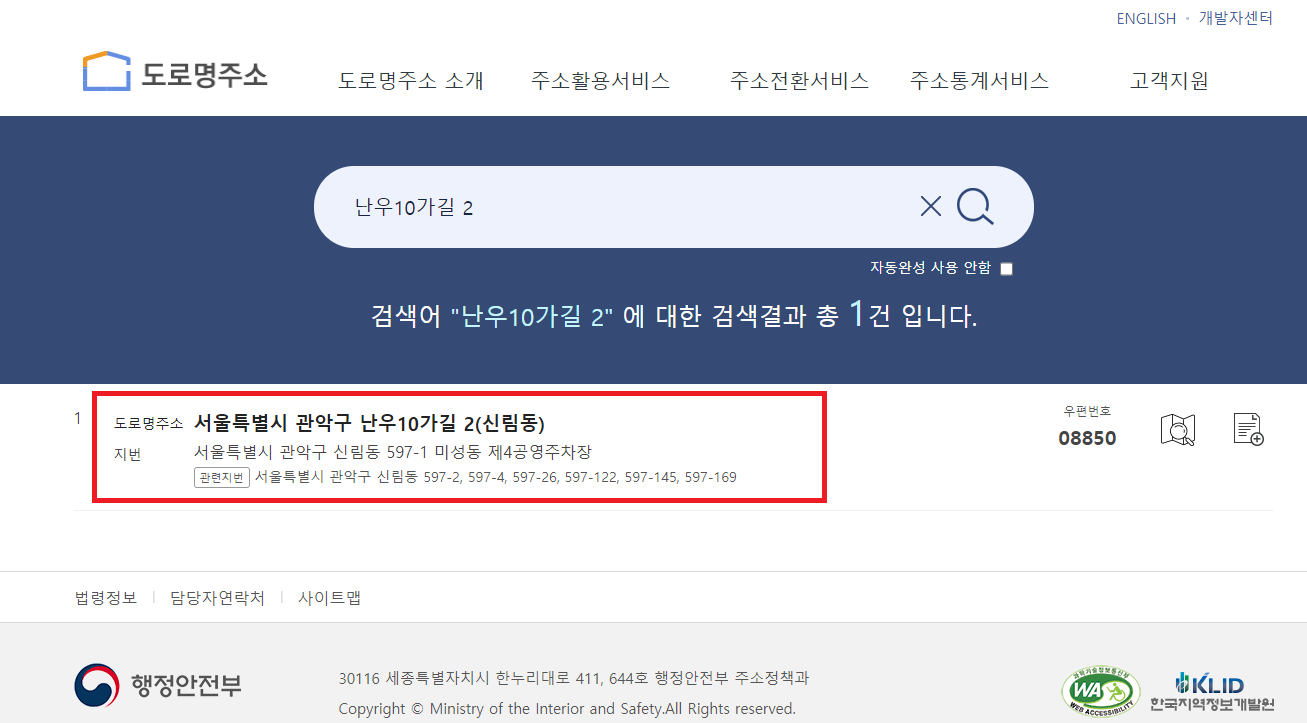Toggle 자동완성 사용 안함 checkbox

pos(1006,268)
